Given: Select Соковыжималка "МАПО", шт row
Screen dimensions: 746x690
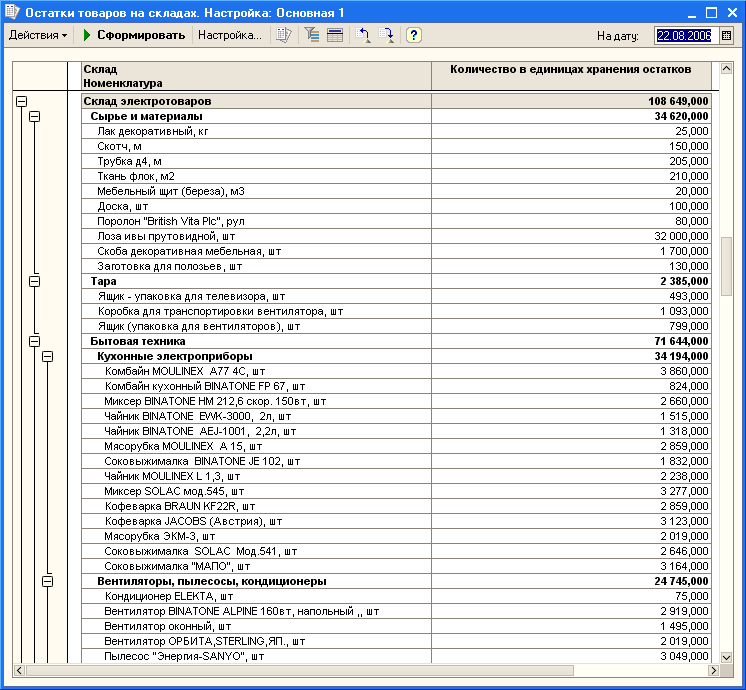Looking at the screenshot, I should point(397,566).
